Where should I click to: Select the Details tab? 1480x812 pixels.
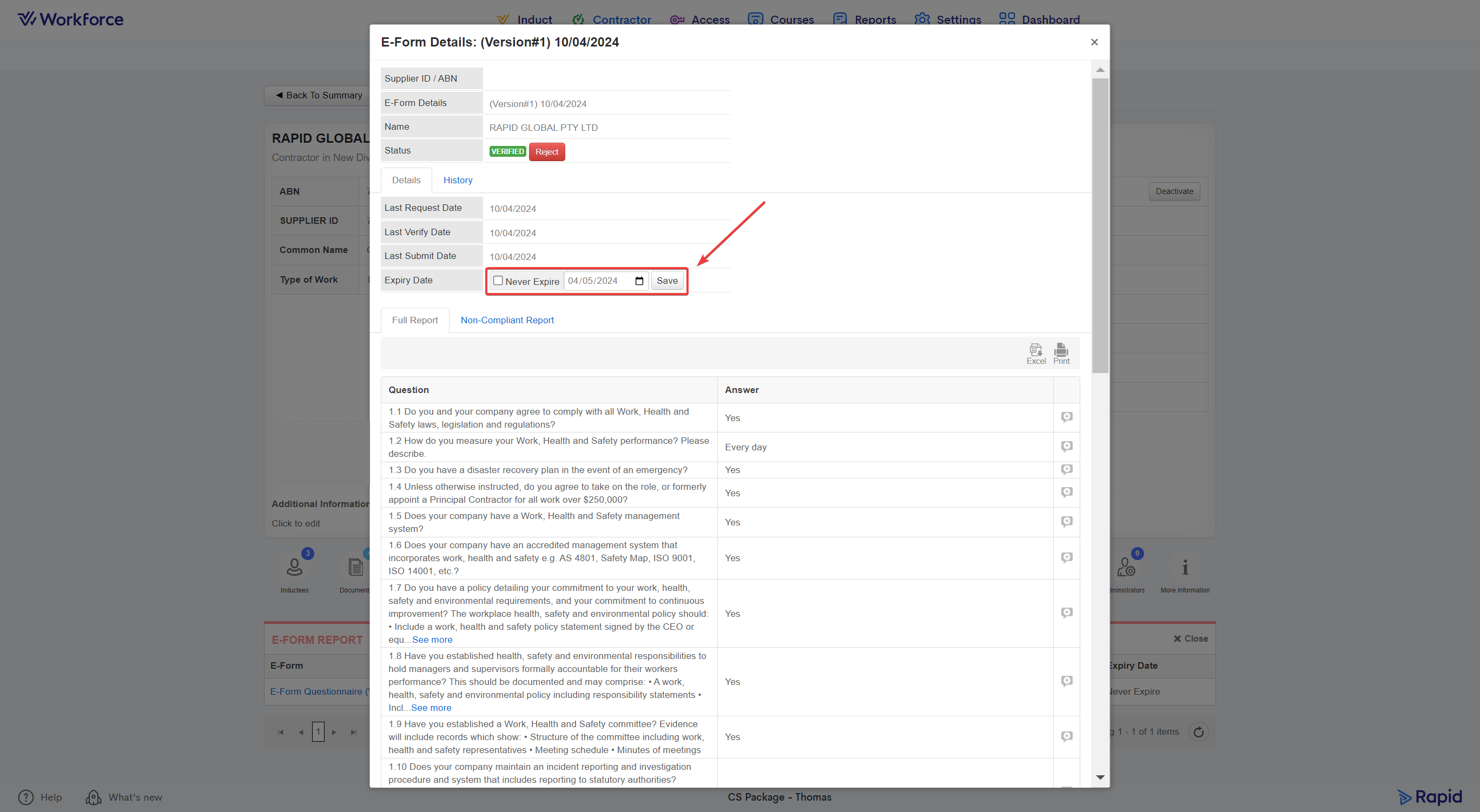[x=406, y=181]
